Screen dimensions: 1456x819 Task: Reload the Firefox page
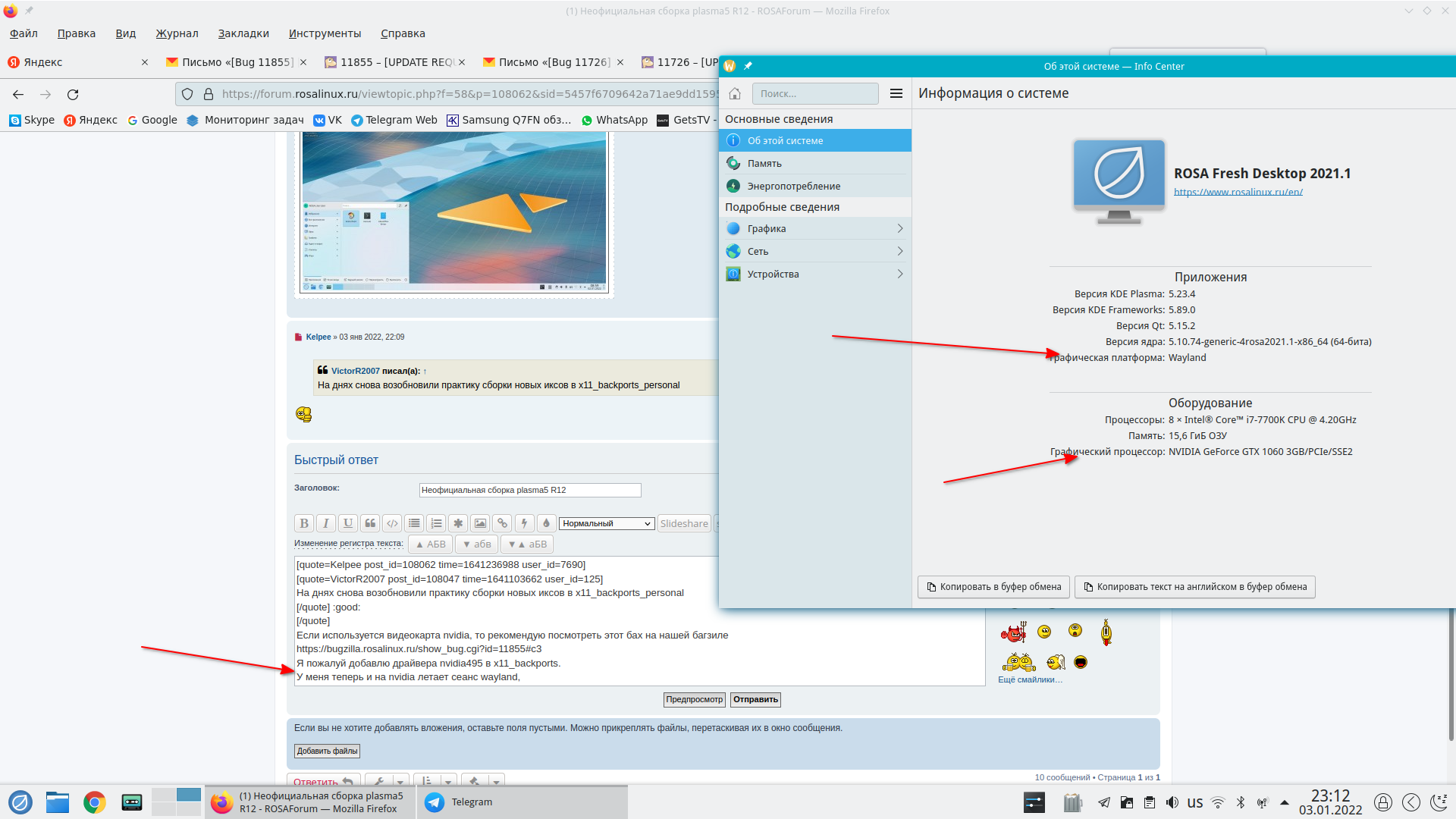click(x=73, y=95)
